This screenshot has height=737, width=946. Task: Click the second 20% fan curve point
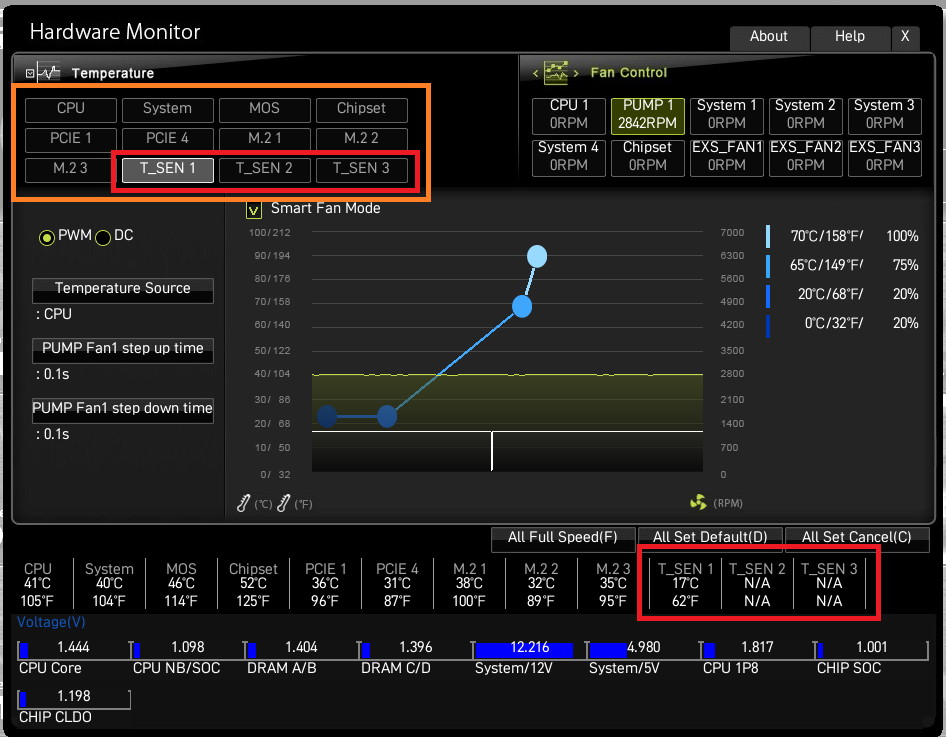pos(387,416)
